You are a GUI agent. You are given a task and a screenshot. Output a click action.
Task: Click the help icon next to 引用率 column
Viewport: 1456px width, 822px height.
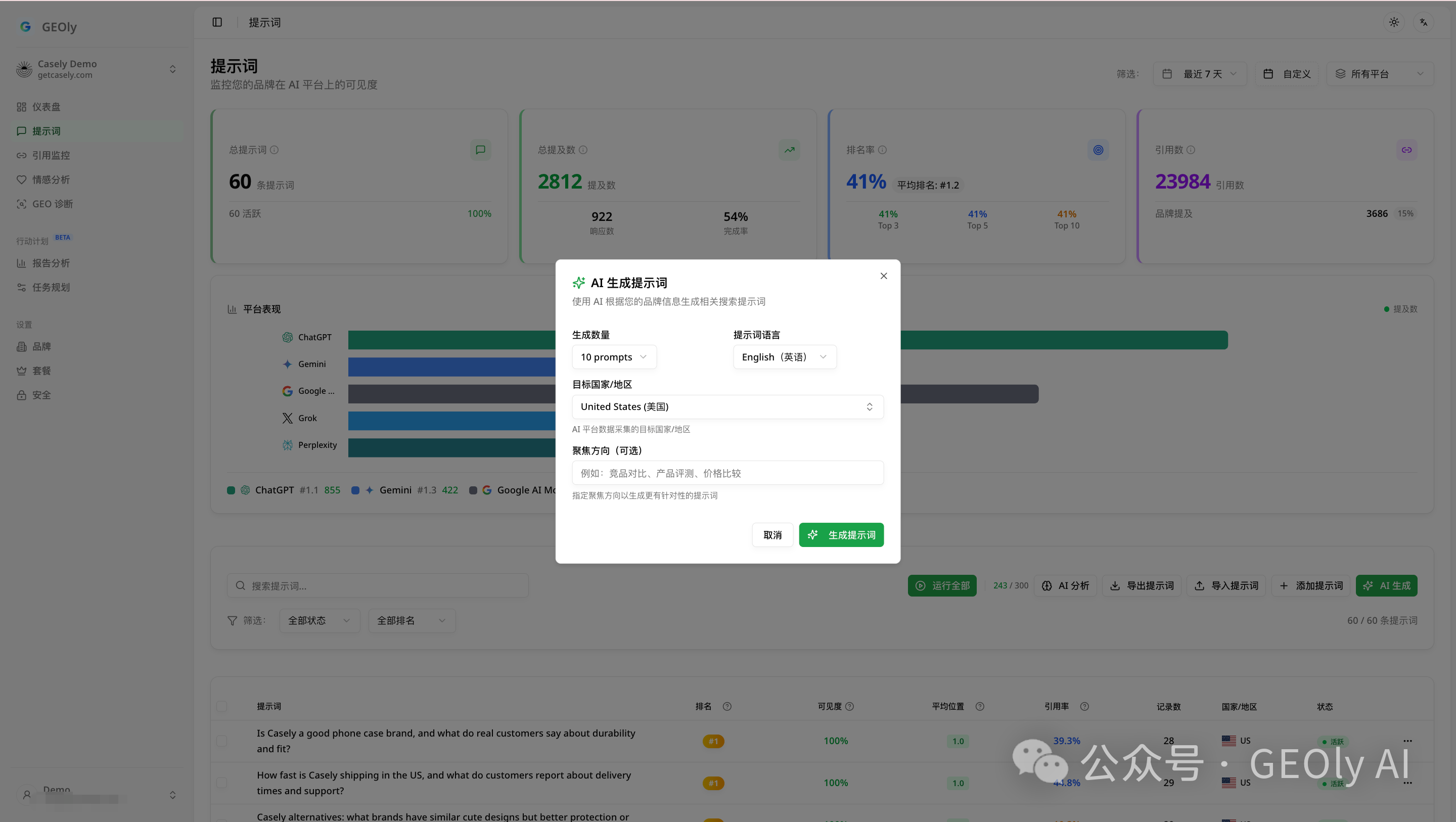(x=1084, y=706)
